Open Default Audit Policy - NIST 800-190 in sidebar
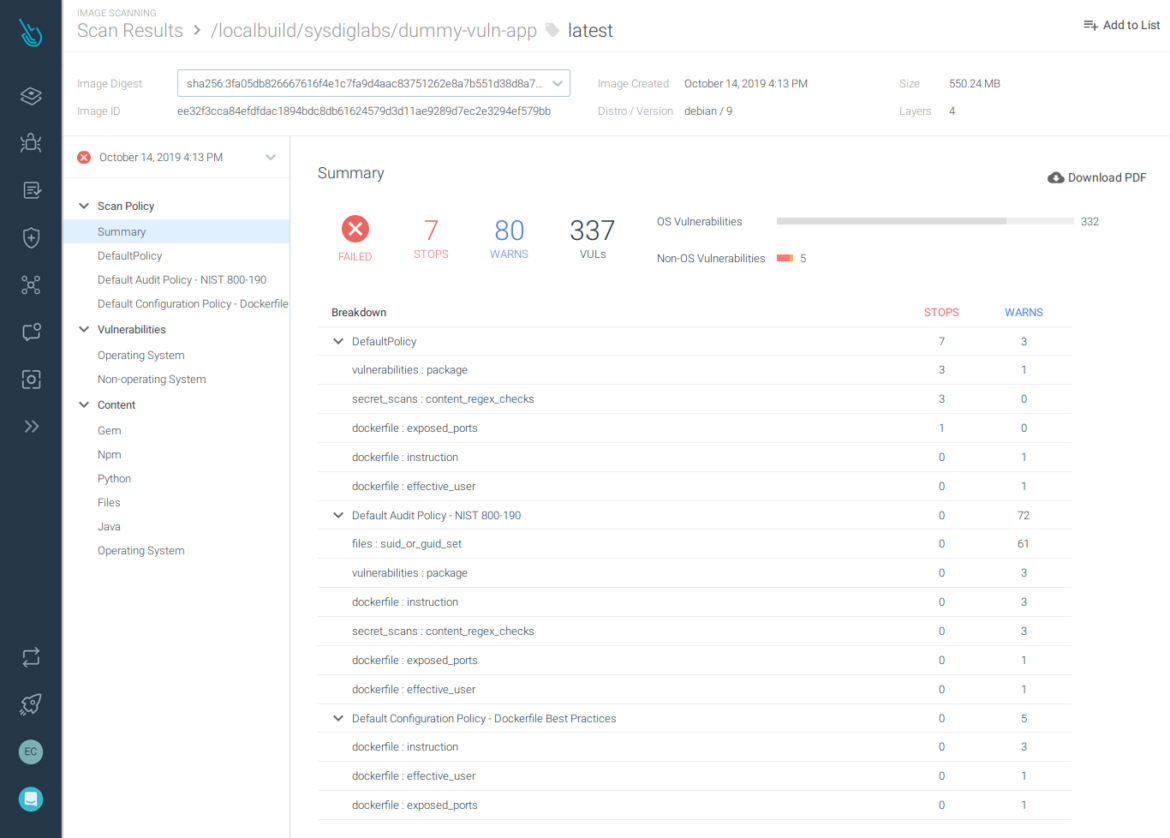The width and height of the screenshot is (1170, 838). 182,280
